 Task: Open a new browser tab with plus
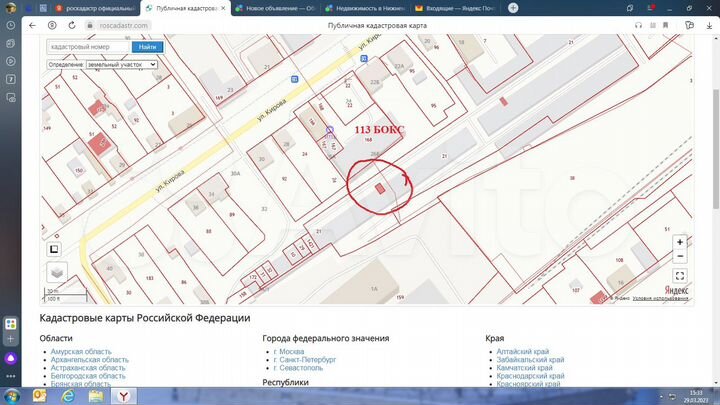(x=513, y=8)
